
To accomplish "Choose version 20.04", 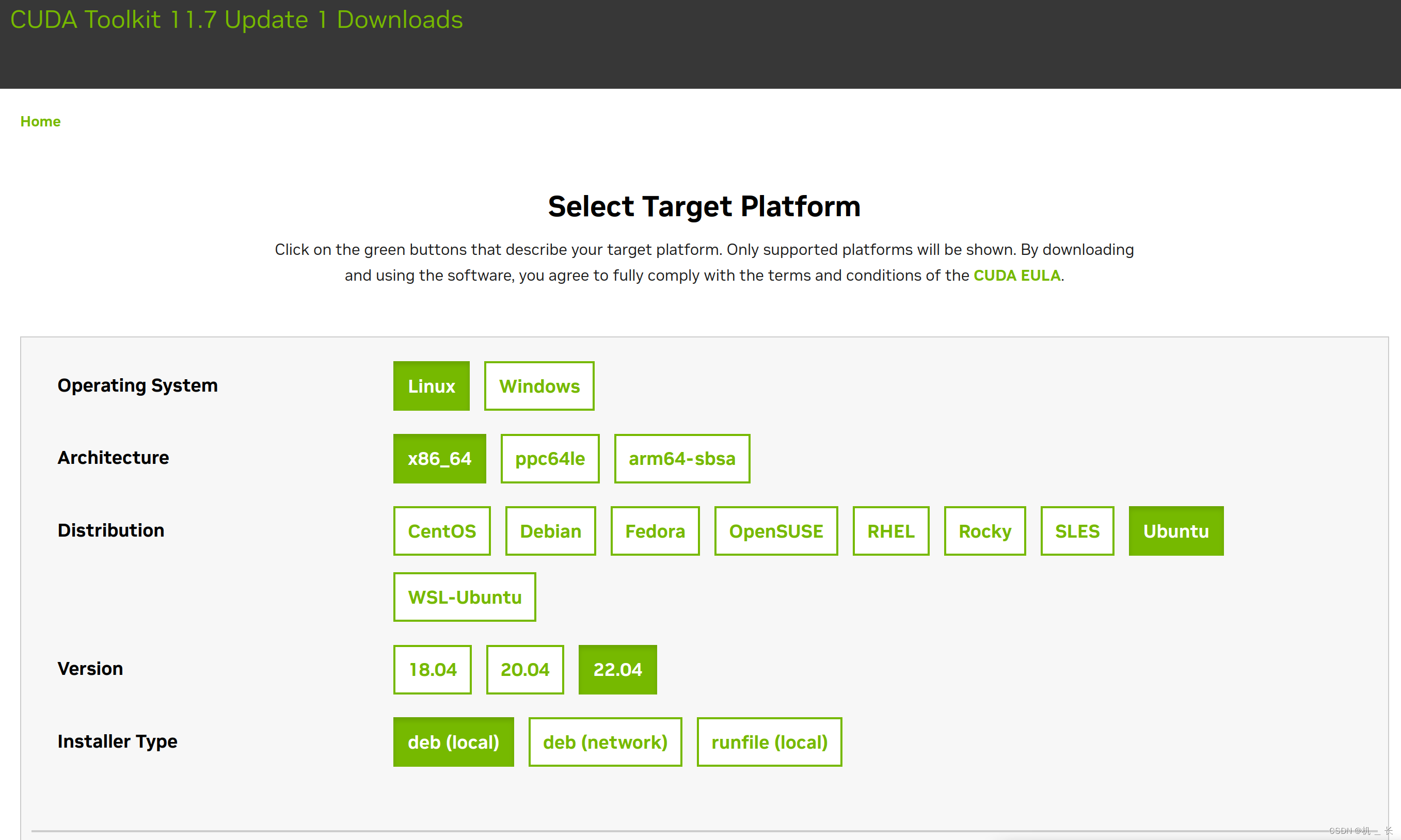I will point(525,670).
